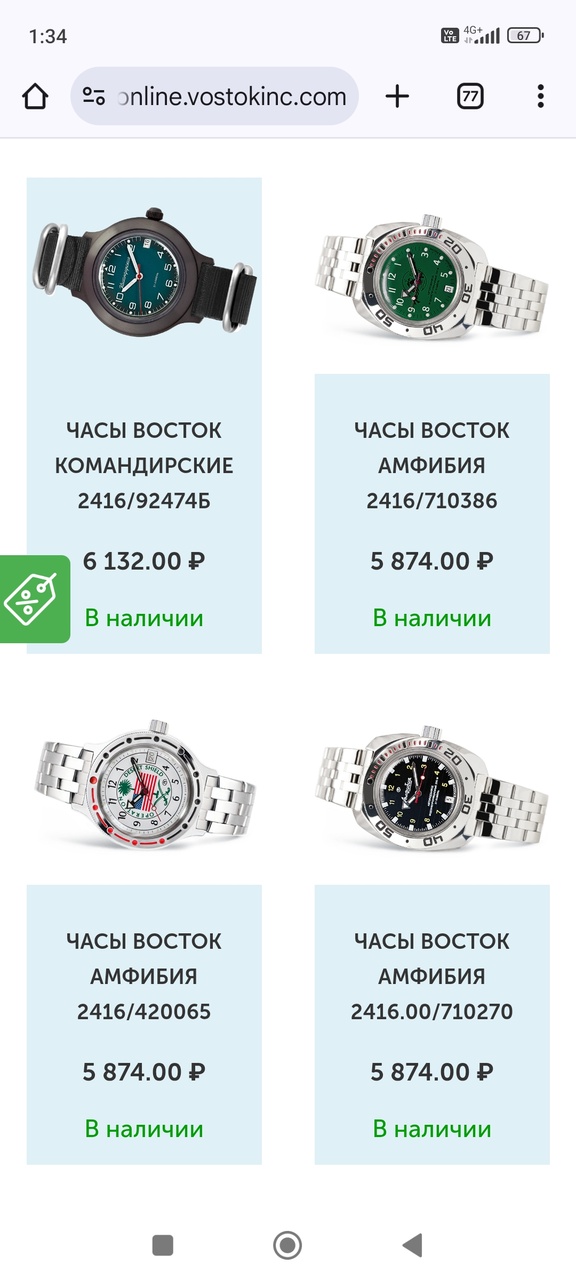The height and width of the screenshot is (1280, 576).
Task: Open the Часы Восток Командирские 2416/92474Б title link
Action: pyautogui.click(x=144, y=465)
